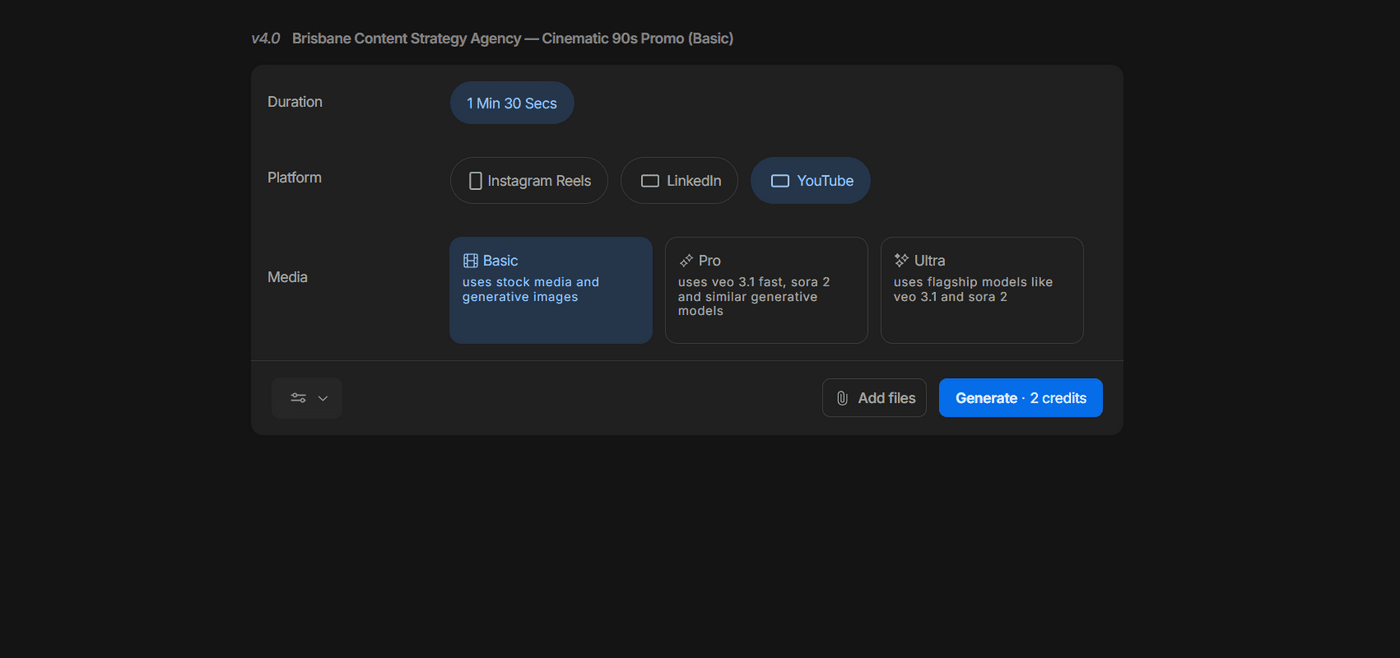The image size is (1400, 658).
Task: Choose LinkedIn as the platform
Action: (x=693, y=181)
